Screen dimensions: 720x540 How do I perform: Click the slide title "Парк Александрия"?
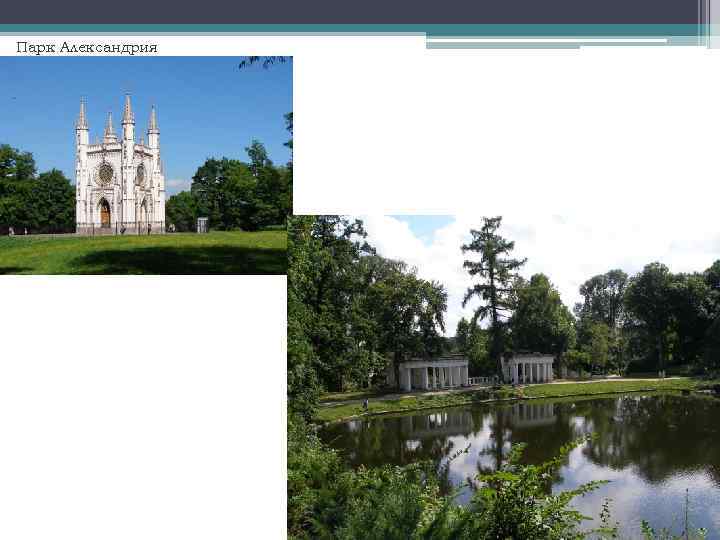tap(87, 47)
